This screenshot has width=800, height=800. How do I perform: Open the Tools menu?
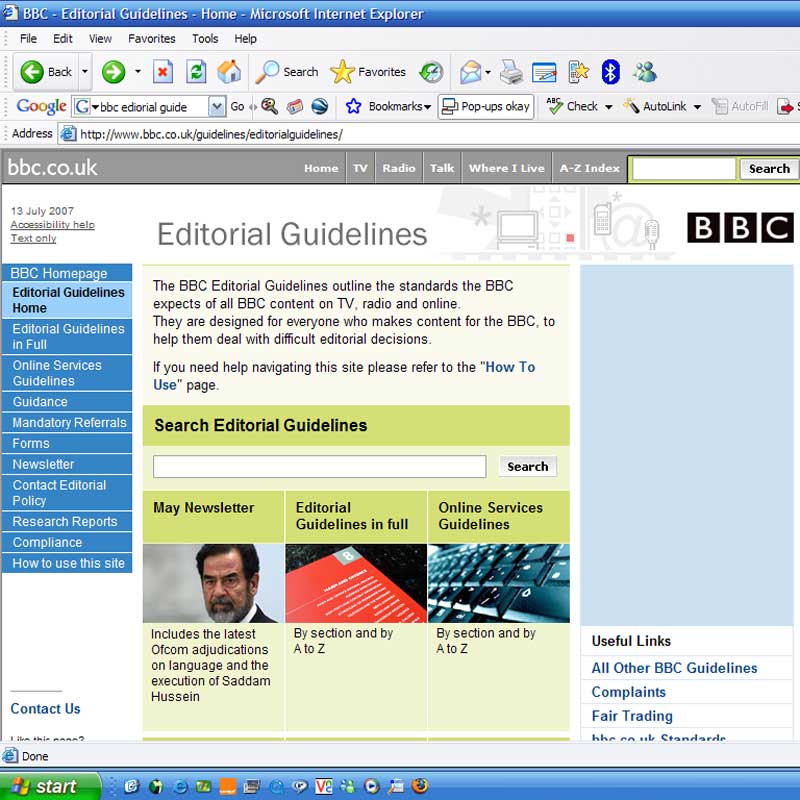(205, 38)
